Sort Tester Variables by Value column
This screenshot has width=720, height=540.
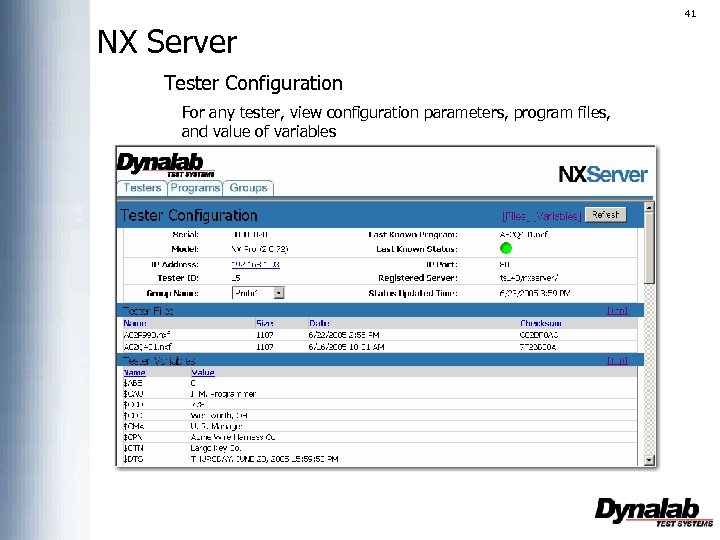tap(203, 372)
